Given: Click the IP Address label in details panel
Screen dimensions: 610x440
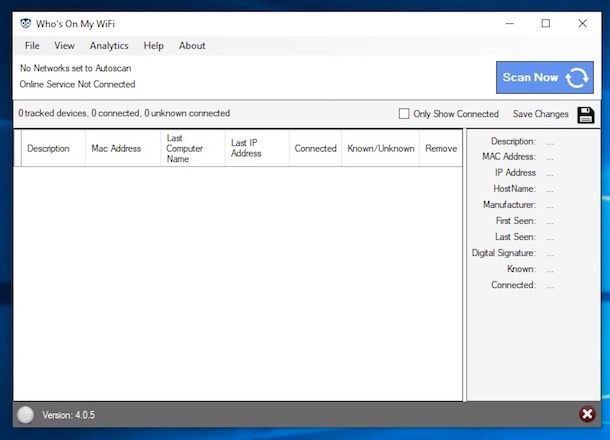Looking at the screenshot, I should pos(515,172).
